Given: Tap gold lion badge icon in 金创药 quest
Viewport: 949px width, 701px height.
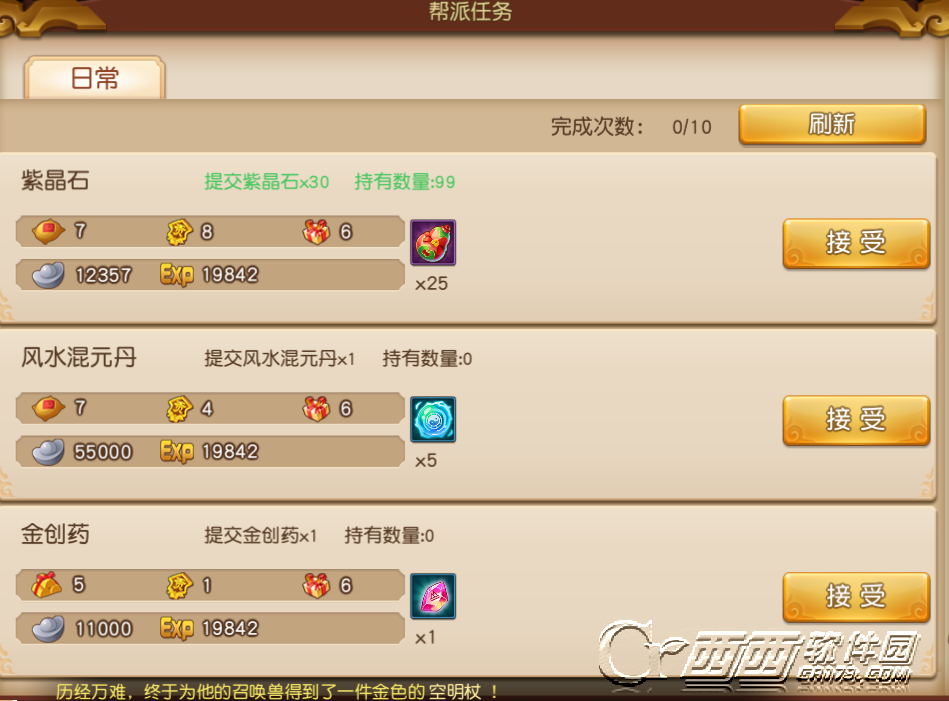Looking at the screenshot, I should click(x=179, y=585).
